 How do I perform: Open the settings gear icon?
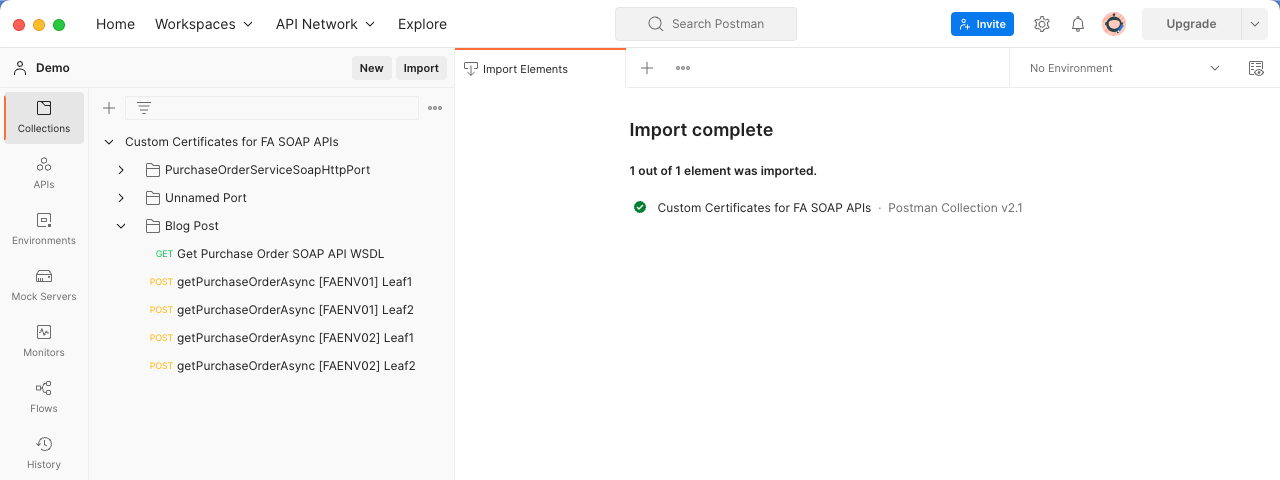click(1042, 24)
